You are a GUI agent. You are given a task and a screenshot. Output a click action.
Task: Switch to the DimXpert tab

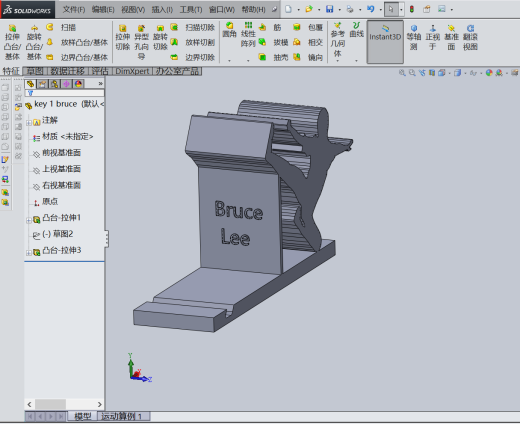pyautogui.click(x=132, y=71)
